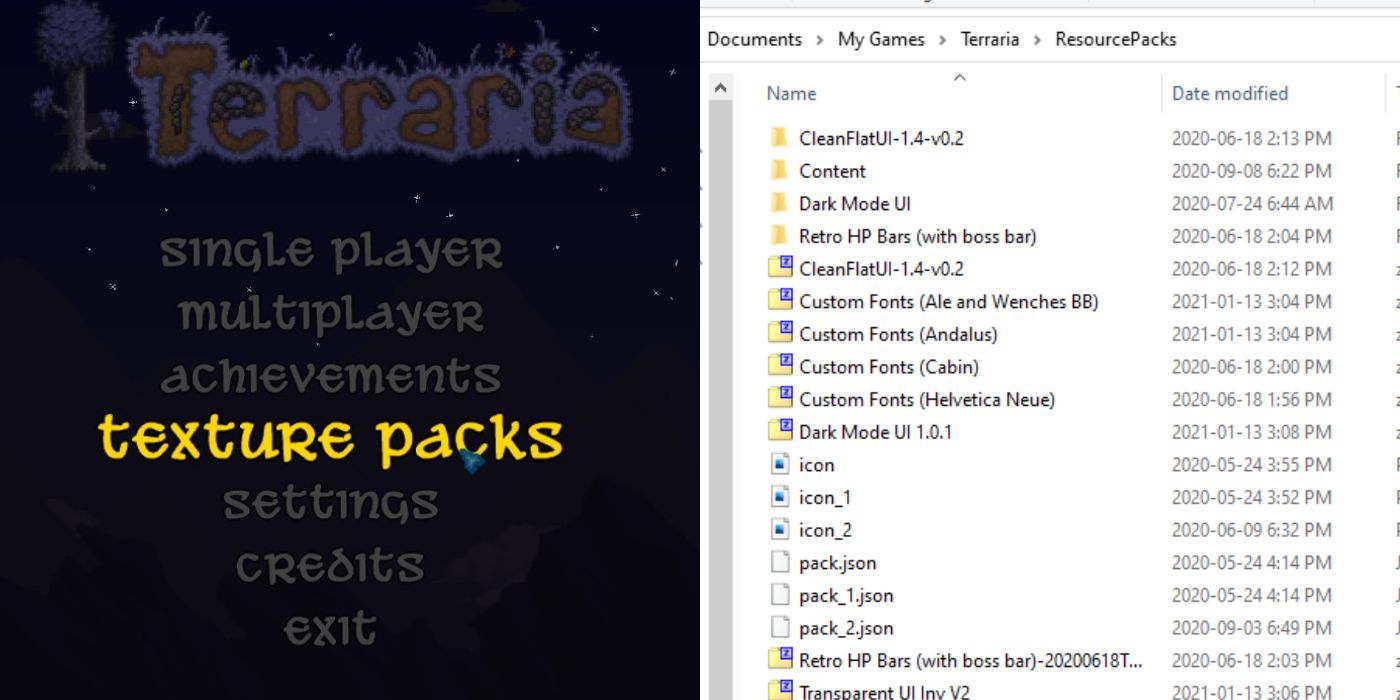Select Custom Fonts (Andalus) zip icon
The height and width of the screenshot is (700, 1400).
pos(780,334)
